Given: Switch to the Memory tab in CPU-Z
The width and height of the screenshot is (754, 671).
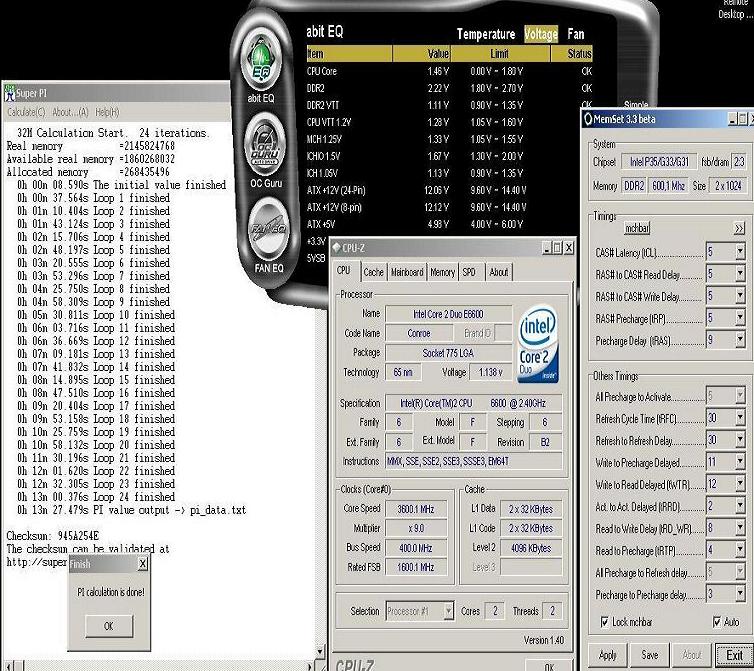Looking at the screenshot, I should click(x=442, y=272).
